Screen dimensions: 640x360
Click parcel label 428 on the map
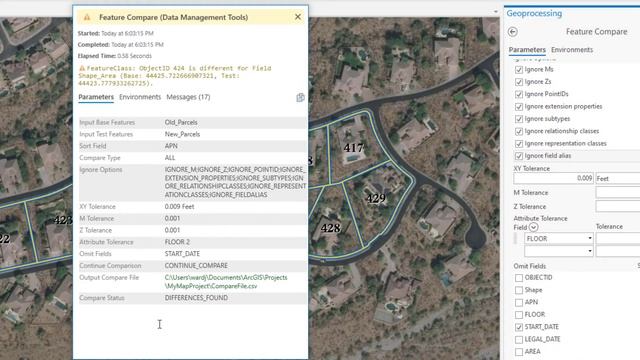(x=330, y=228)
